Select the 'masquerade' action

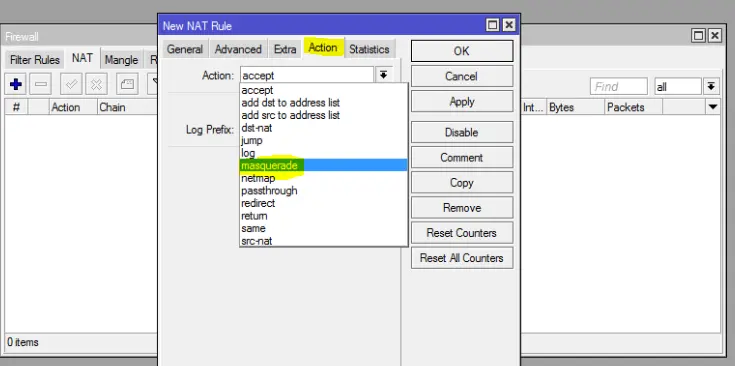click(x=323, y=165)
